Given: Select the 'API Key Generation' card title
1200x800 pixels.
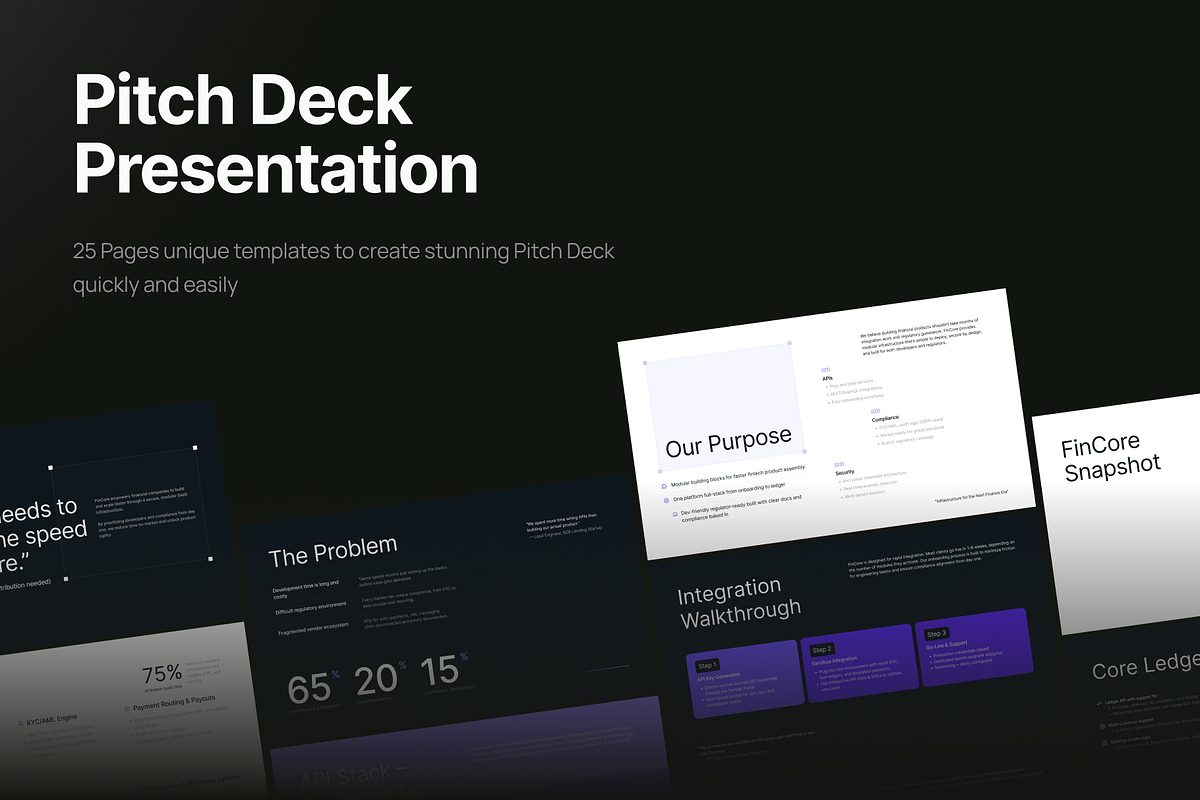Looking at the screenshot, I should click(x=720, y=679).
